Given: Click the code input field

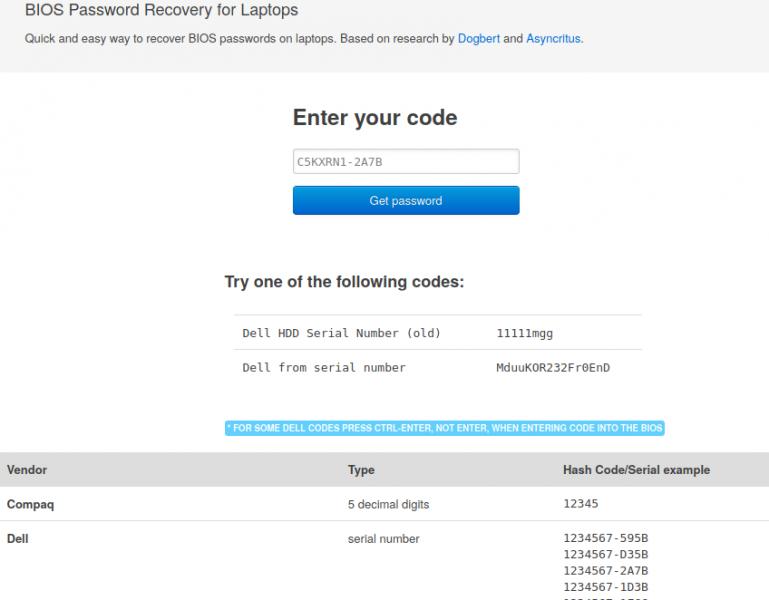Looking at the screenshot, I should (x=406, y=161).
